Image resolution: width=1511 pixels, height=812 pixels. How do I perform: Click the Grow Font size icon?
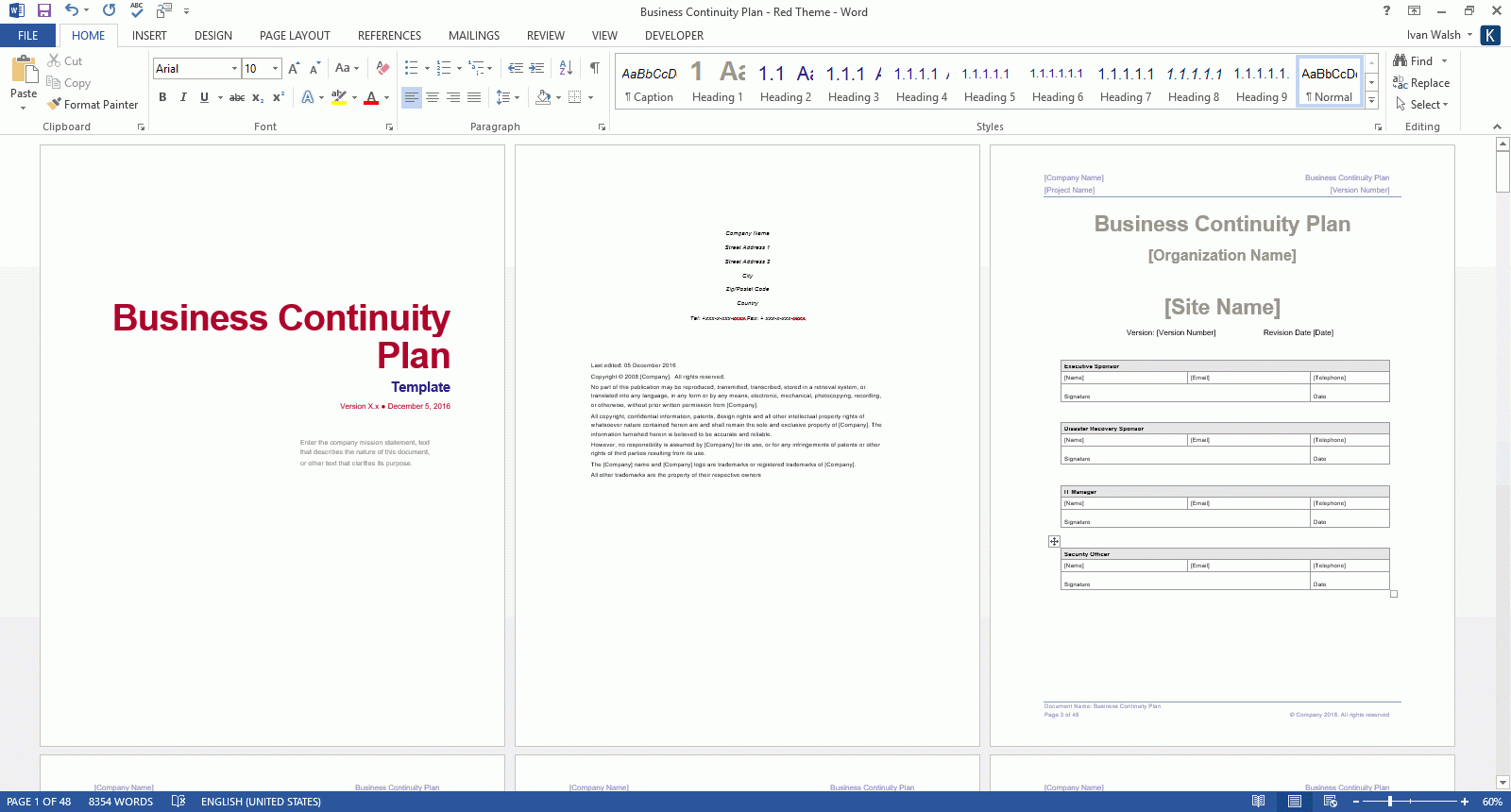[x=294, y=68]
